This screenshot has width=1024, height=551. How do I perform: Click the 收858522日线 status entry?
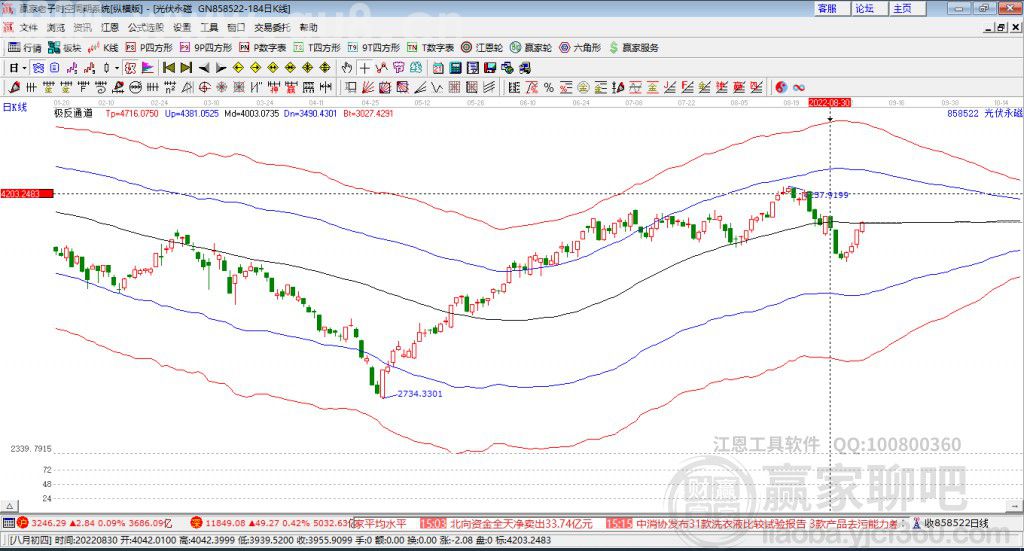[x=955, y=523]
